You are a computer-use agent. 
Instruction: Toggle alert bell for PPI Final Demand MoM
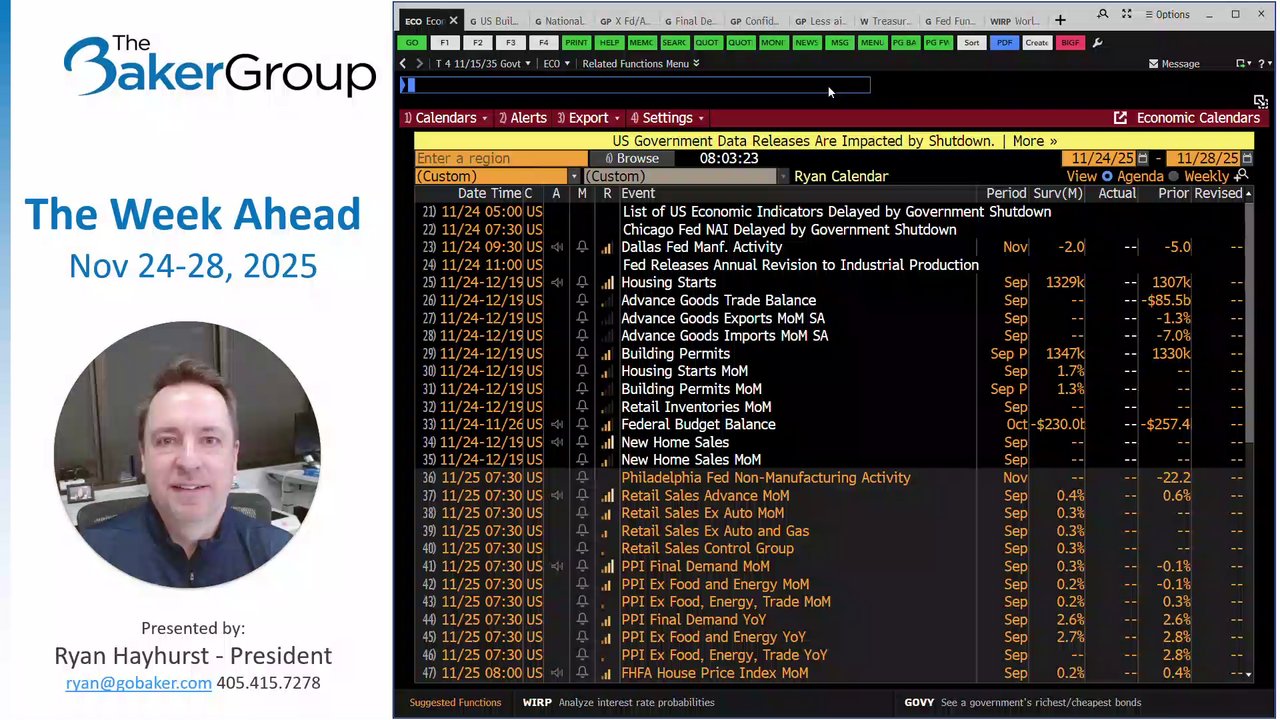point(582,567)
